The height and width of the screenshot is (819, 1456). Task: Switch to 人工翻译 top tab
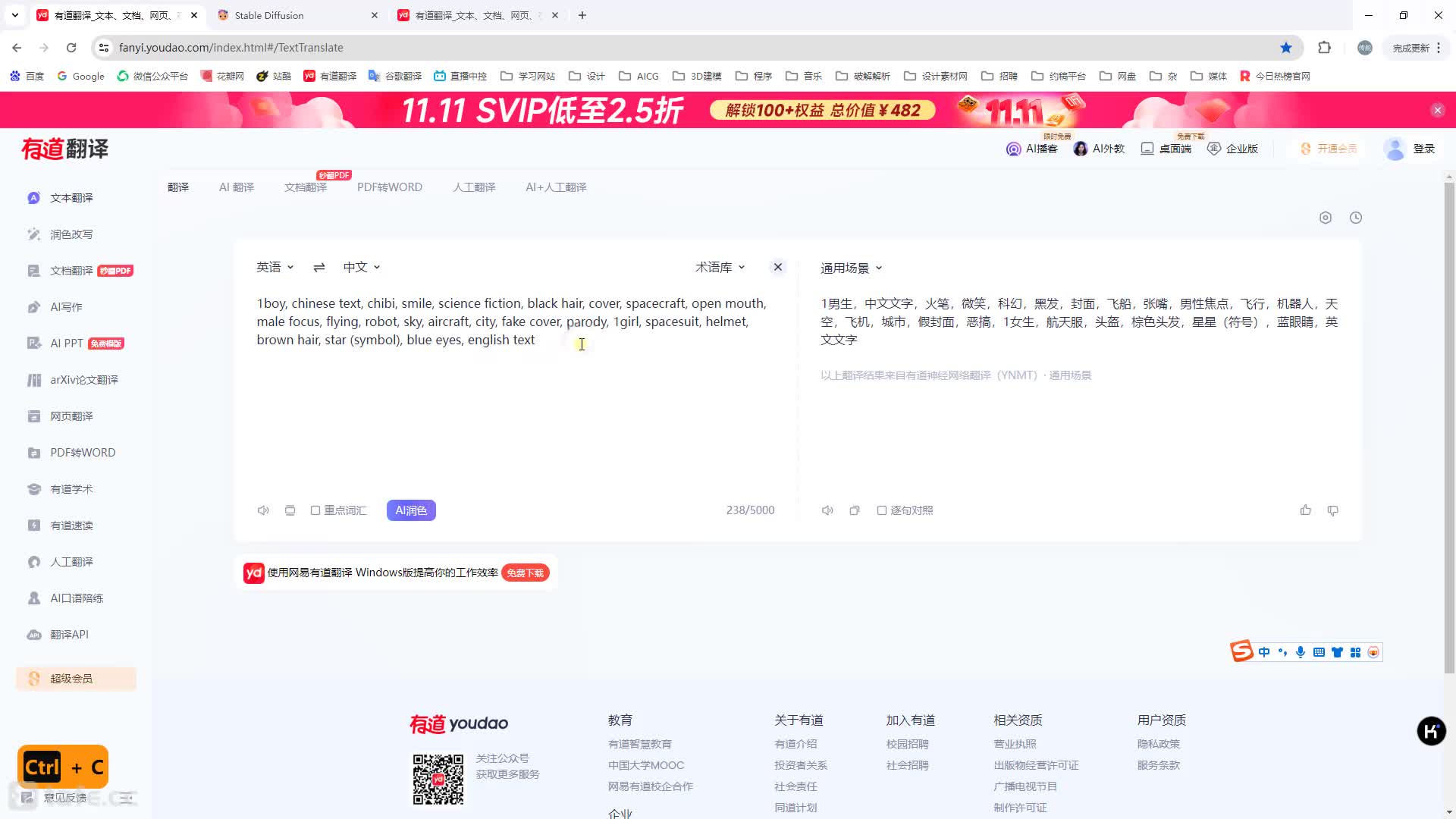coord(474,187)
